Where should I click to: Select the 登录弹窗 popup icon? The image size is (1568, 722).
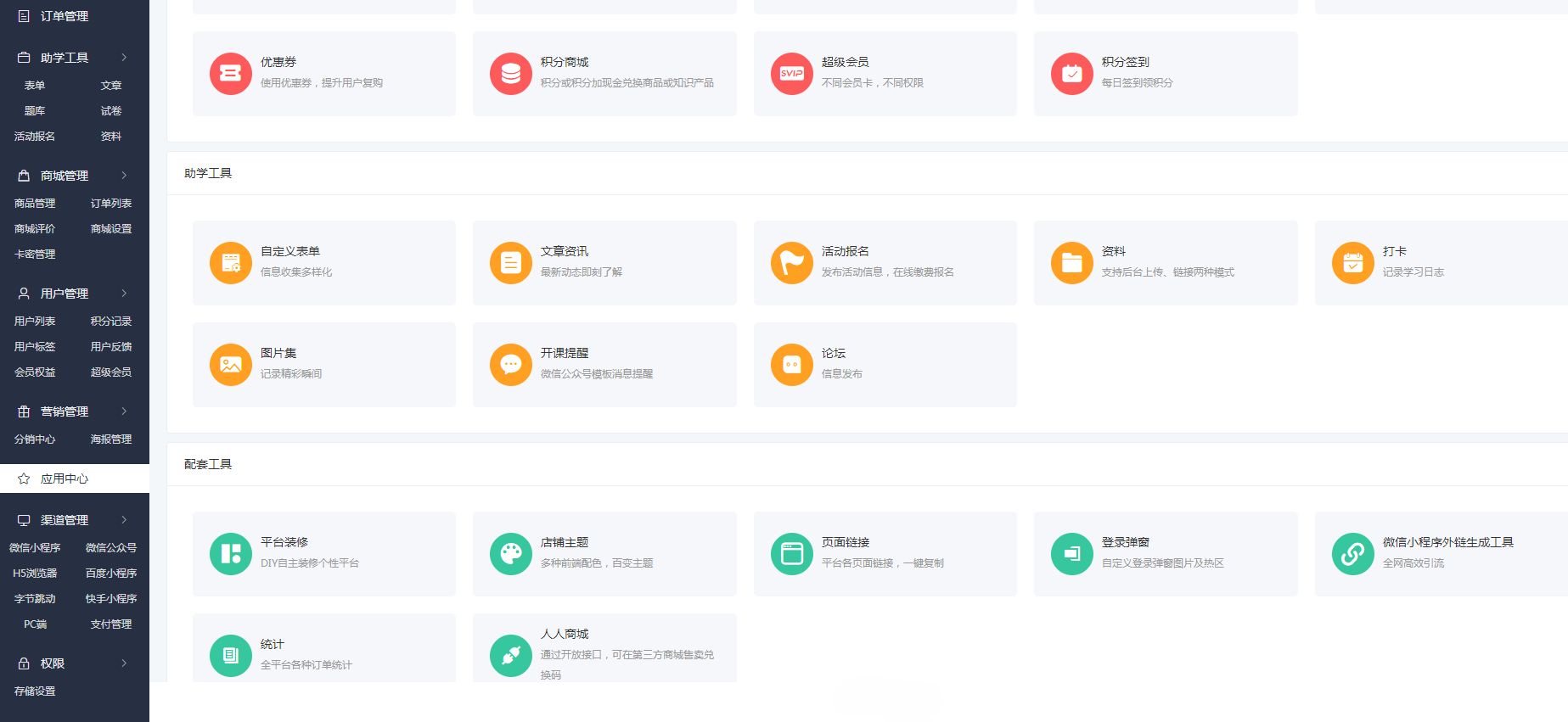click(x=1072, y=554)
